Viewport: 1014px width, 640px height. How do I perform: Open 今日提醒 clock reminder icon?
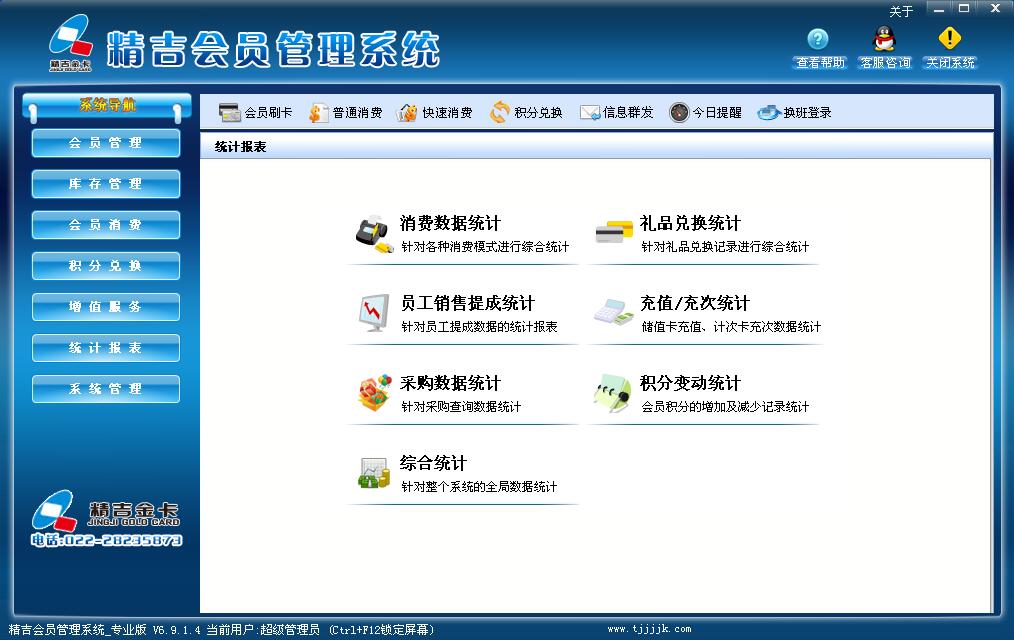679,113
